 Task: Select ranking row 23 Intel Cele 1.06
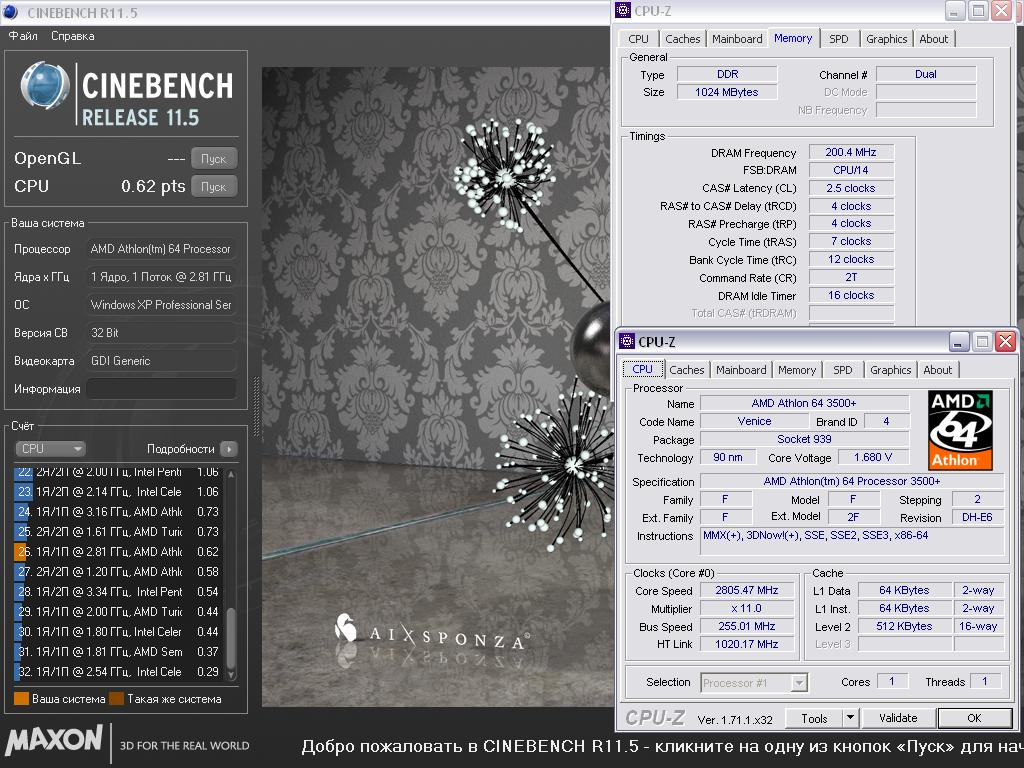(x=118, y=492)
